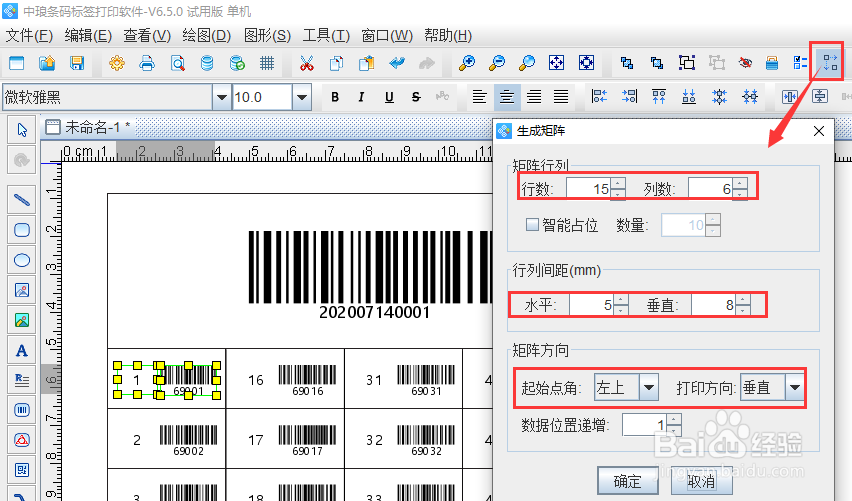This screenshot has height=501, width=852.
Task: Open the 图形(S) menu
Action: point(267,36)
